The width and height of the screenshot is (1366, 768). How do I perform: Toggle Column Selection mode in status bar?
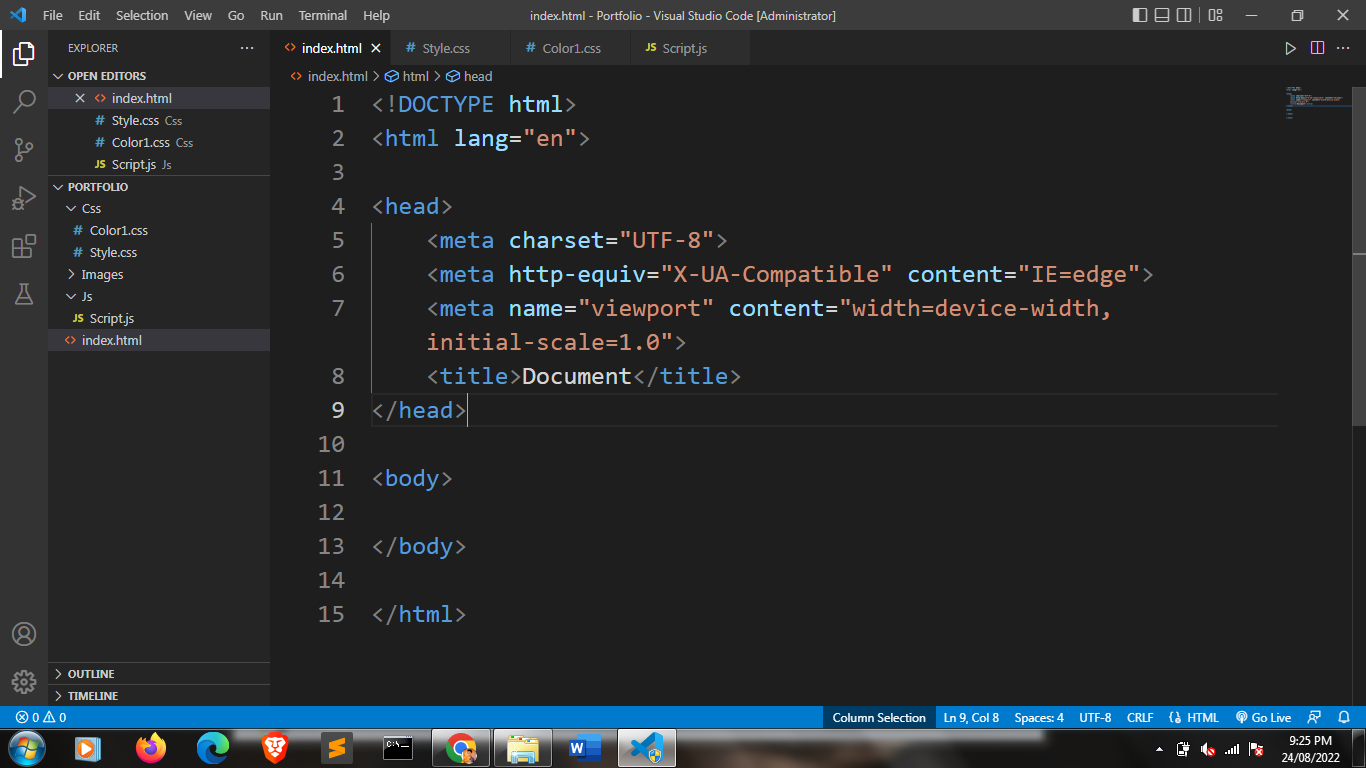click(x=879, y=717)
